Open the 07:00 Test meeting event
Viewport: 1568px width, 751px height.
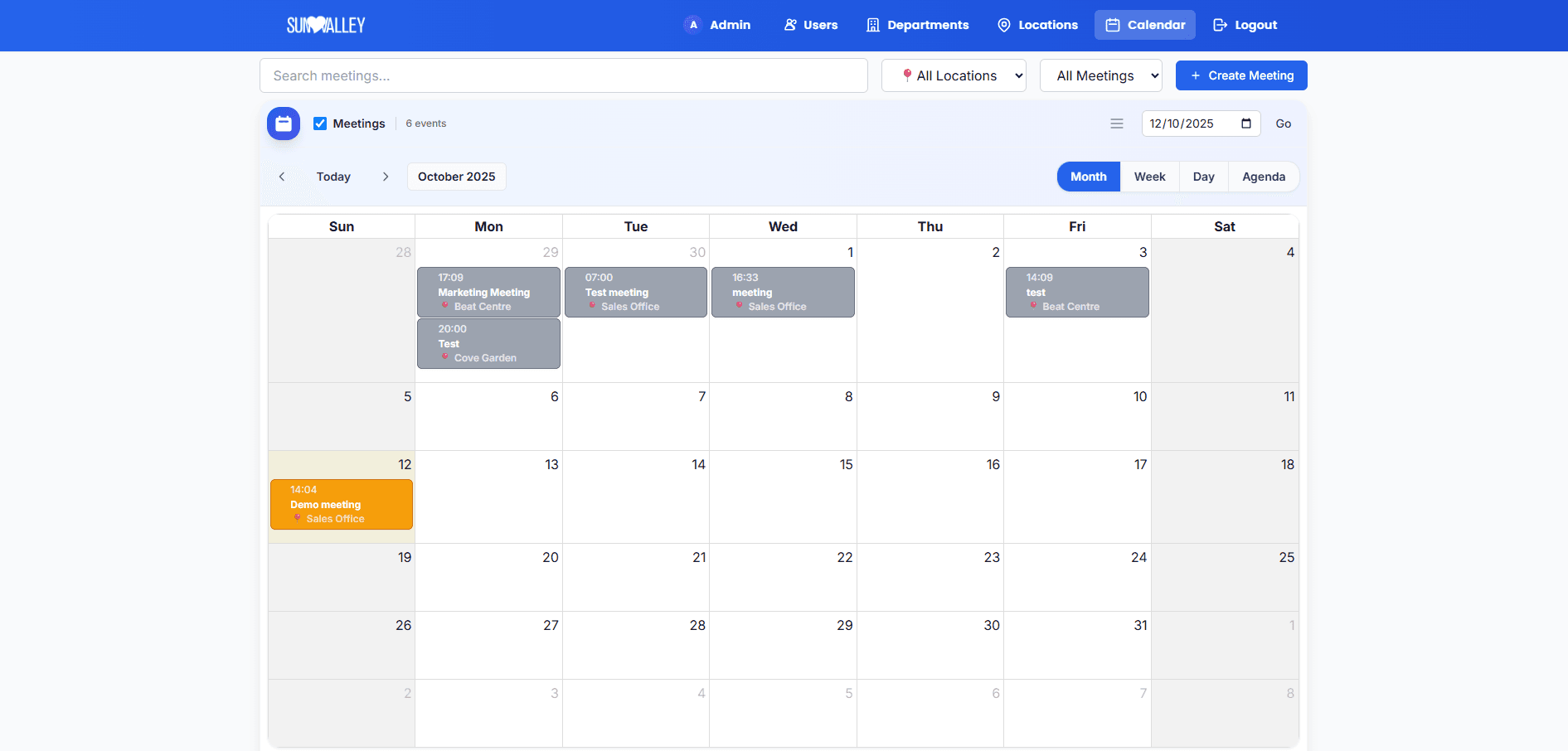point(636,292)
